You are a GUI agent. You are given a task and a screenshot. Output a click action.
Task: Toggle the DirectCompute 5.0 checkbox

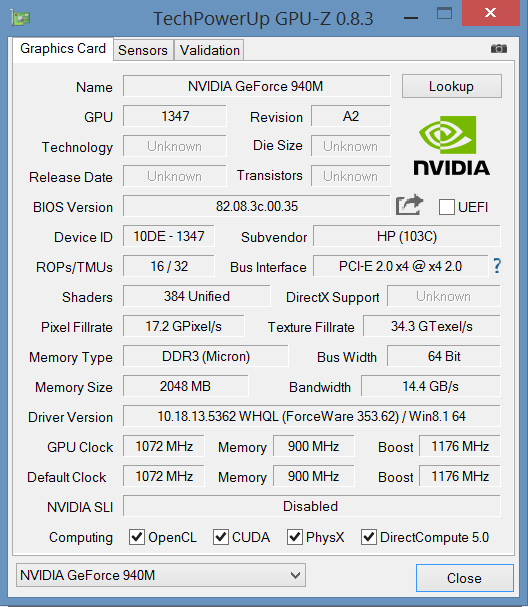[x=369, y=537]
